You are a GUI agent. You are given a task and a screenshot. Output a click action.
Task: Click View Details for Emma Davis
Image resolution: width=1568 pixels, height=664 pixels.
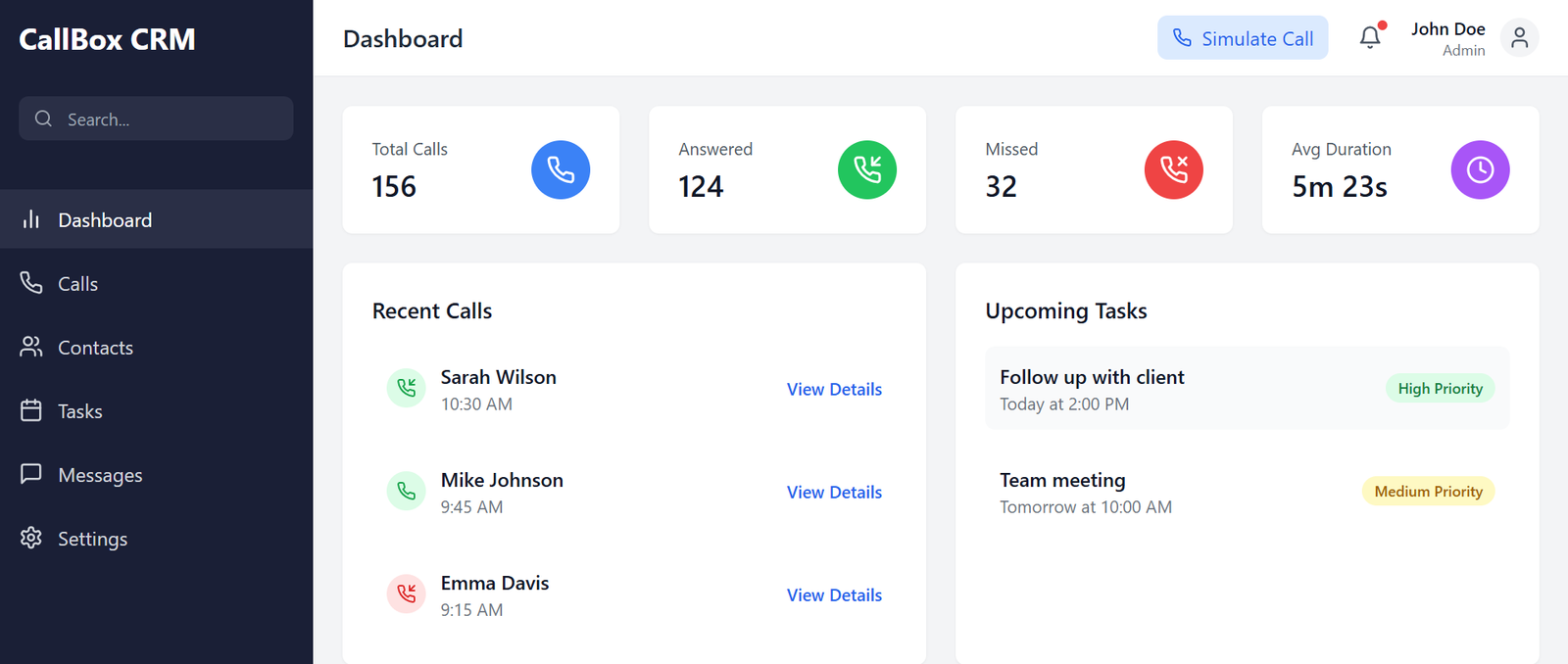coord(834,594)
